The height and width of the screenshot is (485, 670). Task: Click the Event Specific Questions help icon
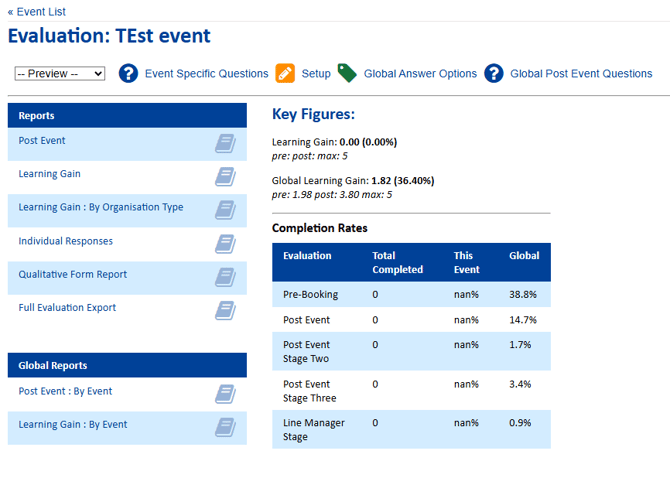(x=128, y=73)
